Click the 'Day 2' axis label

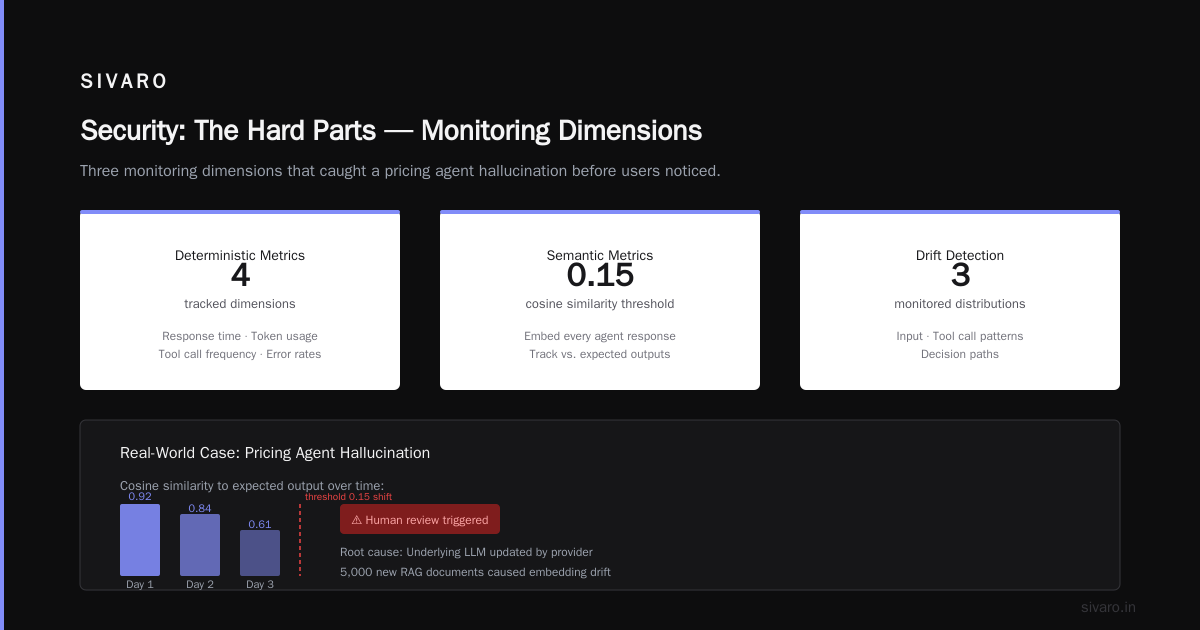coord(200,584)
